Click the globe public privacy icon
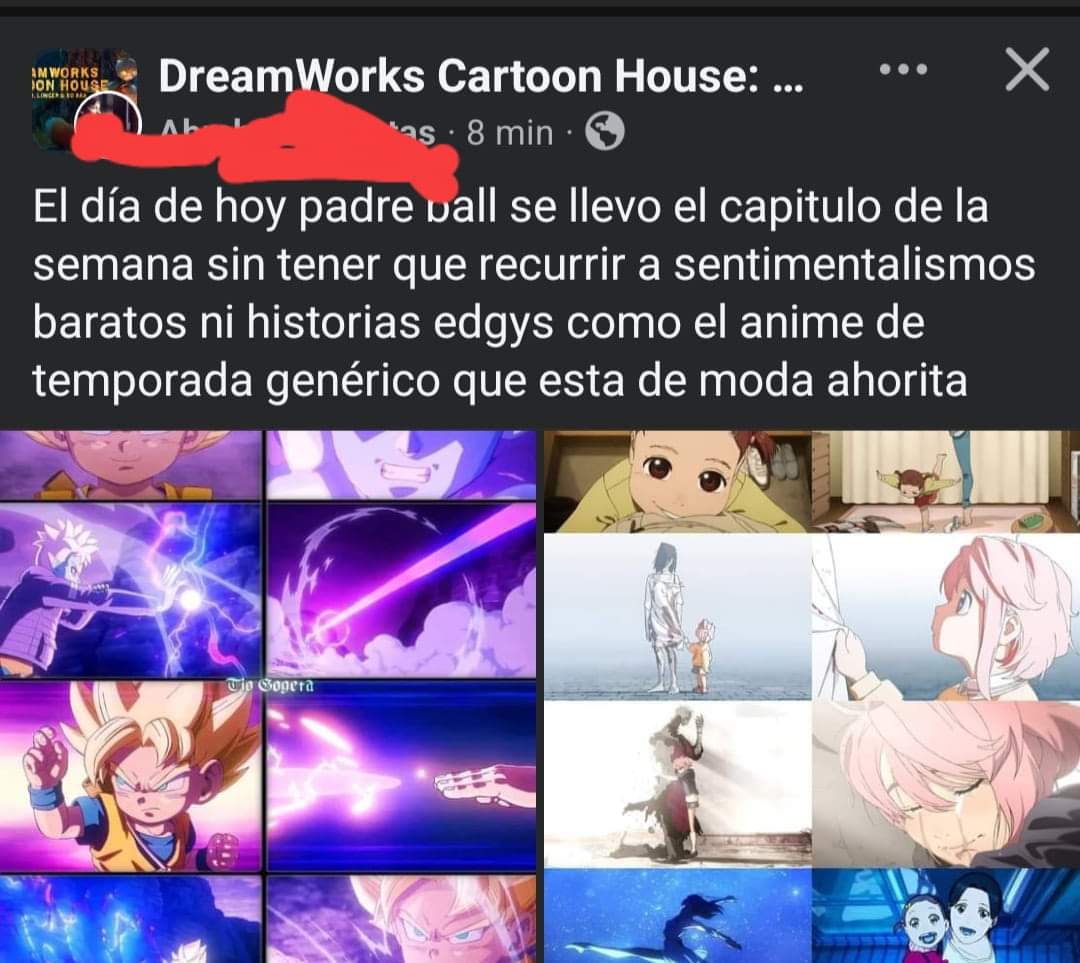1080x963 pixels. 605,131
